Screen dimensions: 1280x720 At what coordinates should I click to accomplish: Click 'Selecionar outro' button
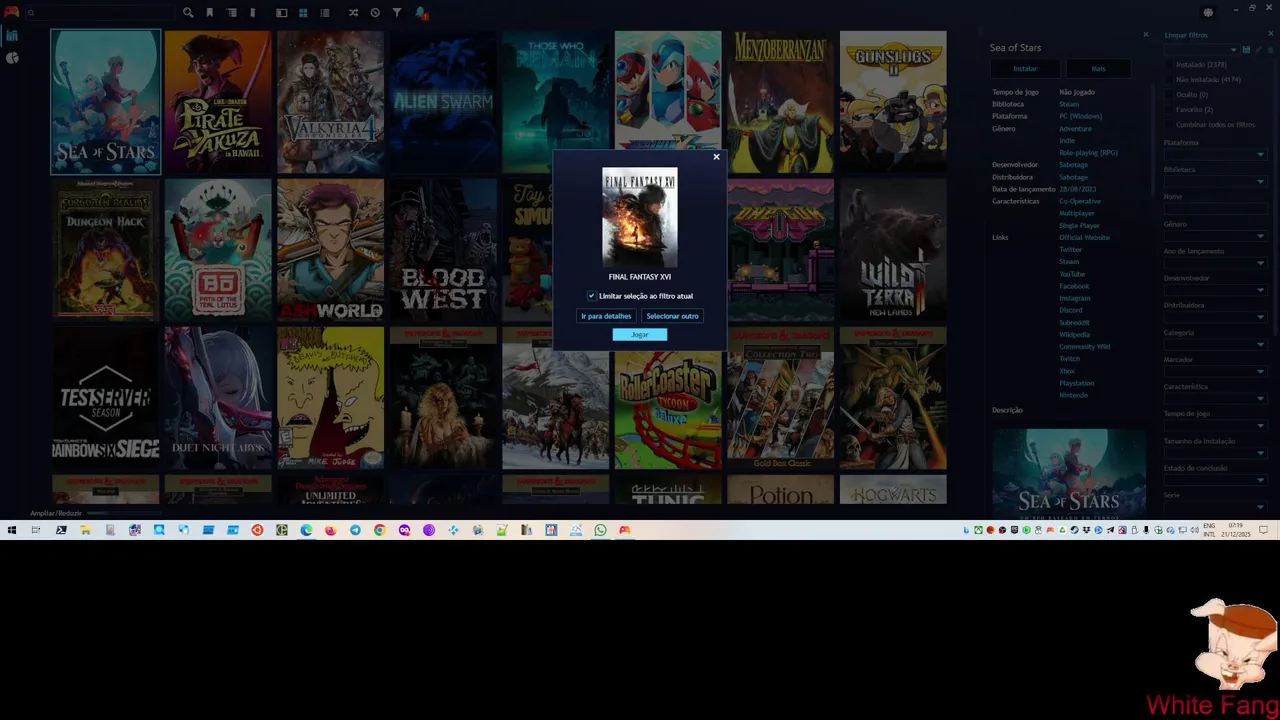[672, 316]
